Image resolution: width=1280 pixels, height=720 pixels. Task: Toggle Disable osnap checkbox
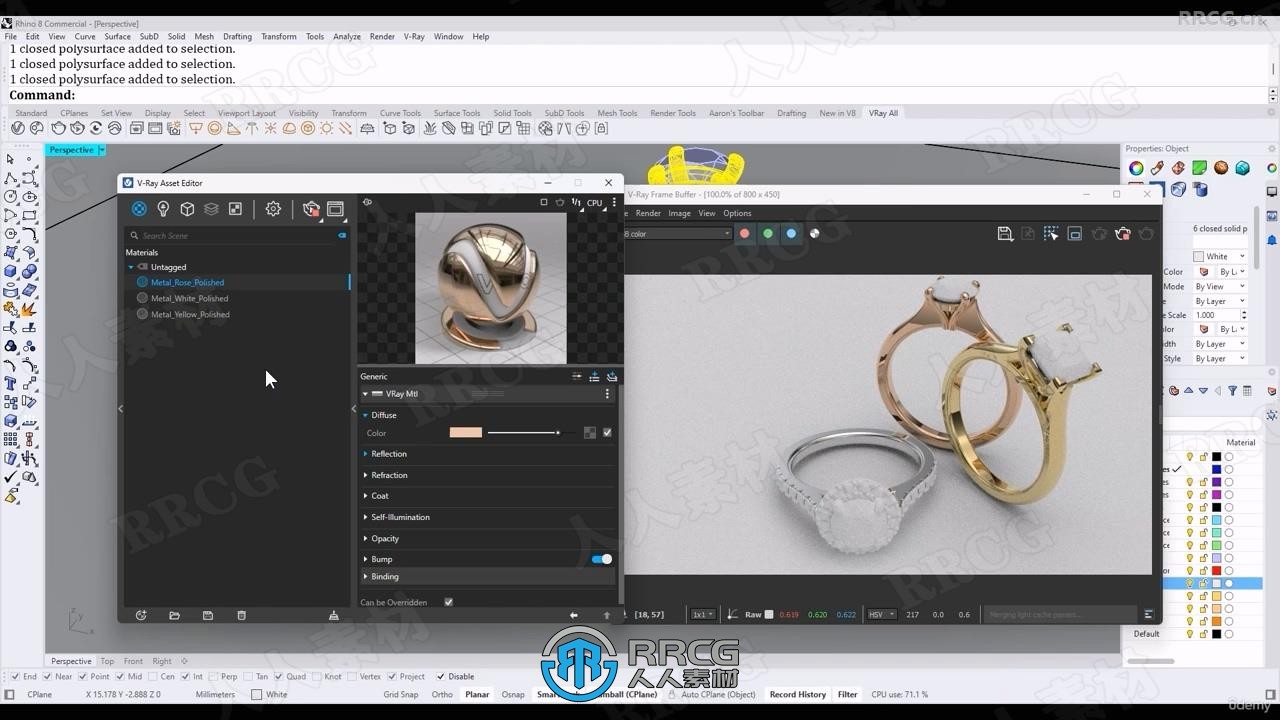pyautogui.click(x=440, y=677)
